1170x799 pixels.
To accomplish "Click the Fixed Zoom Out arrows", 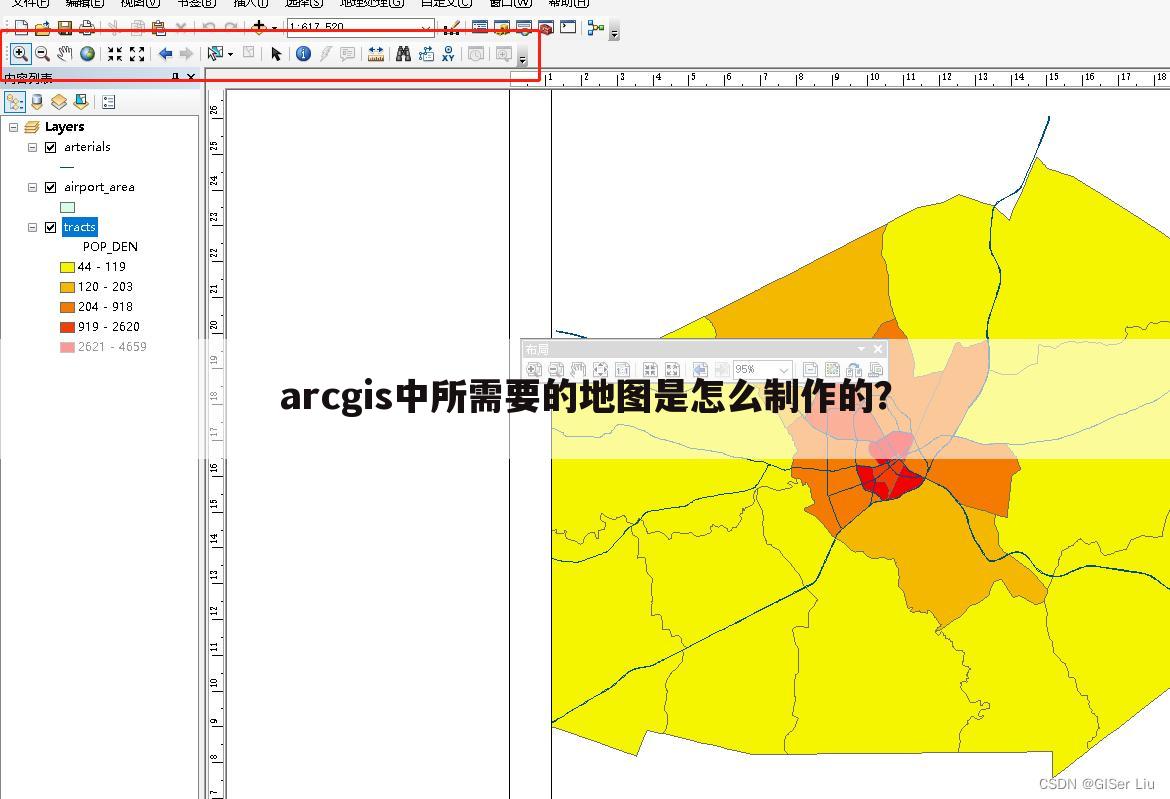I will point(137,54).
